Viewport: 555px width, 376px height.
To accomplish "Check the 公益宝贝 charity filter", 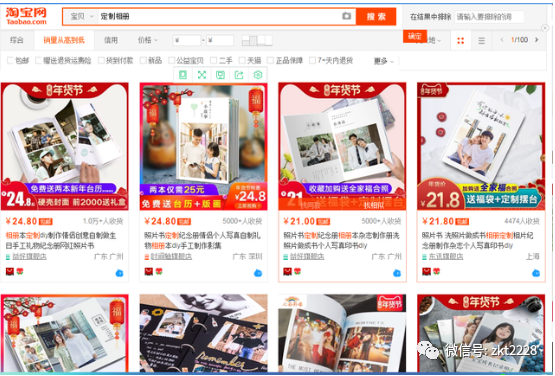I will coord(171,61).
